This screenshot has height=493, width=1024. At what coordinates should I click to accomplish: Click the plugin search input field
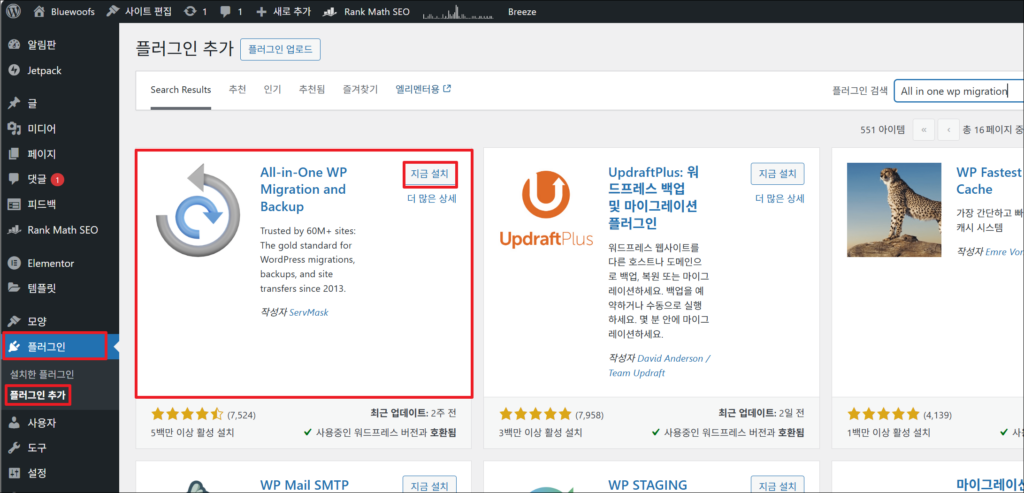tap(958, 91)
